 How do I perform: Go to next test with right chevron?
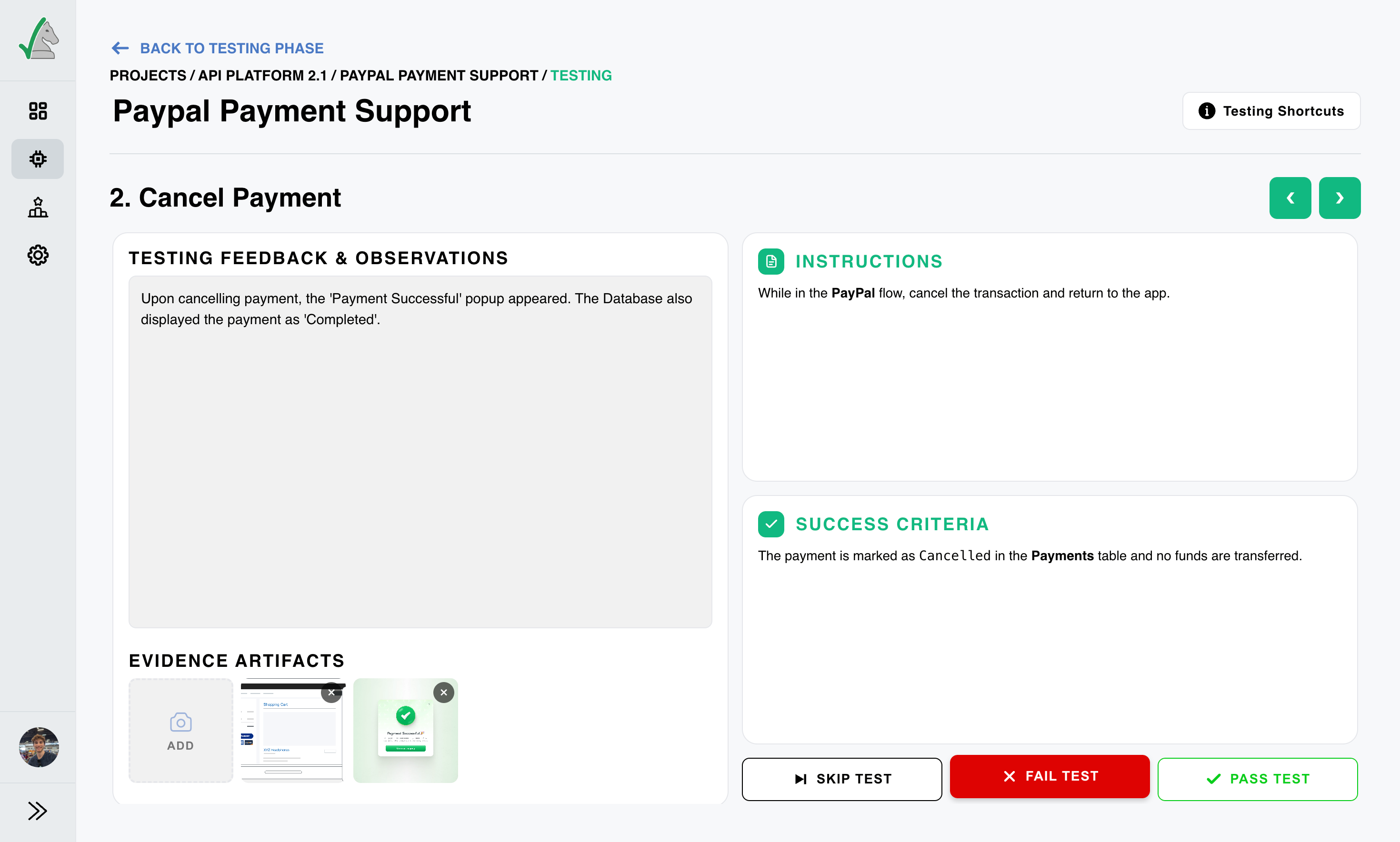[x=1339, y=198]
